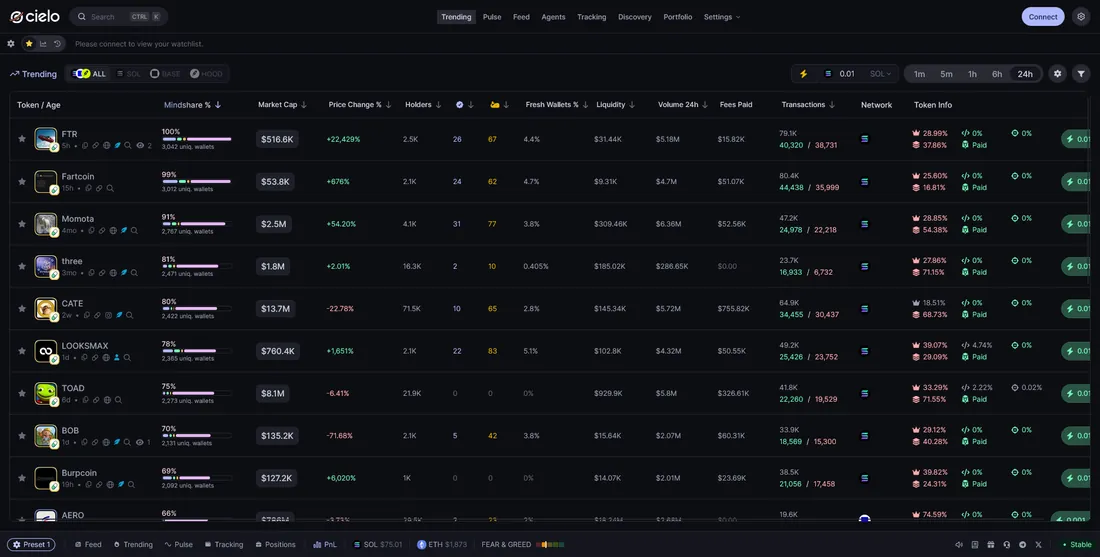Click the search icon in TOAD row
Image resolution: width=1100 pixels, height=557 pixels.
point(118,400)
